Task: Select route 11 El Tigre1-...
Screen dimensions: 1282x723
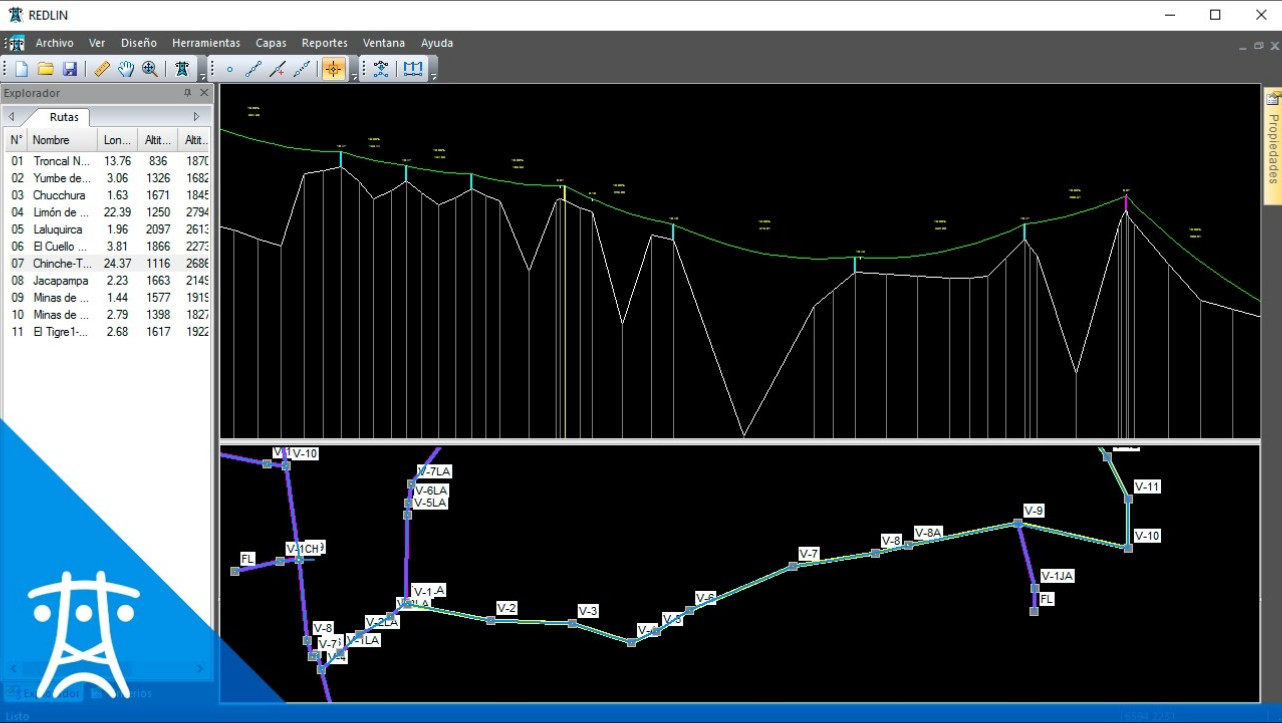Action: [107, 332]
